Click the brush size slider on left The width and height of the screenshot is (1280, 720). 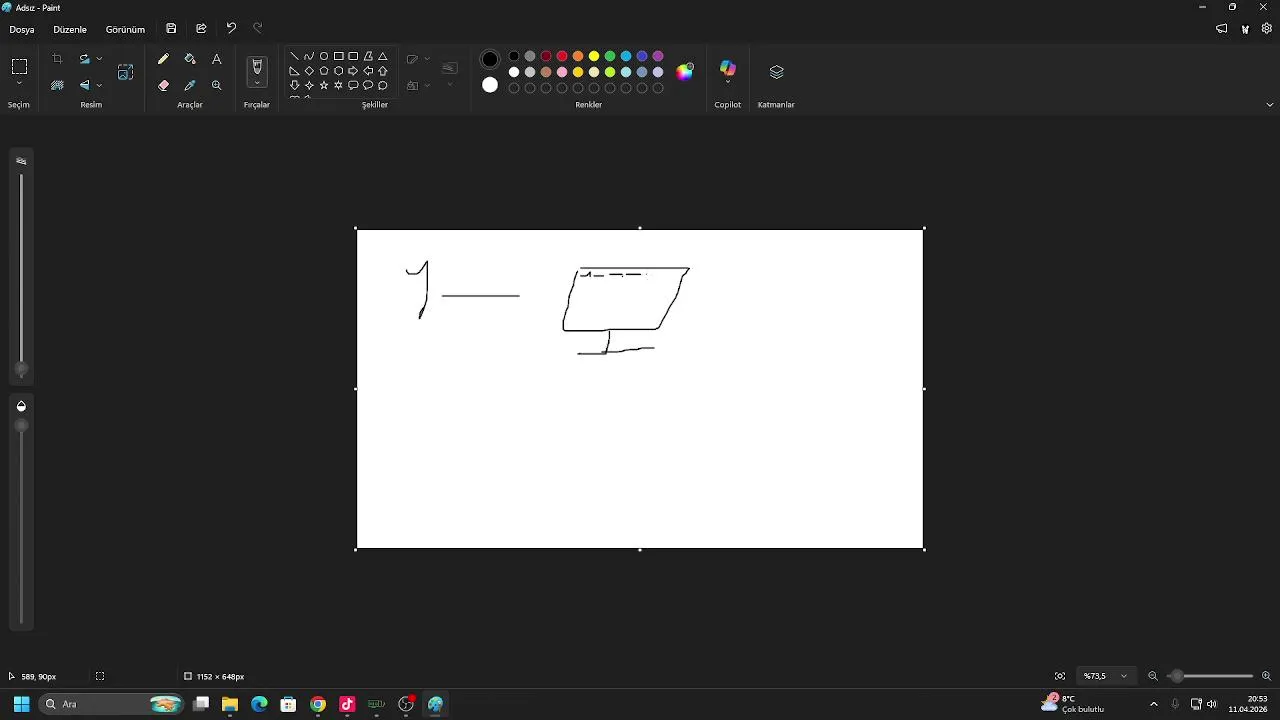click(x=21, y=275)
